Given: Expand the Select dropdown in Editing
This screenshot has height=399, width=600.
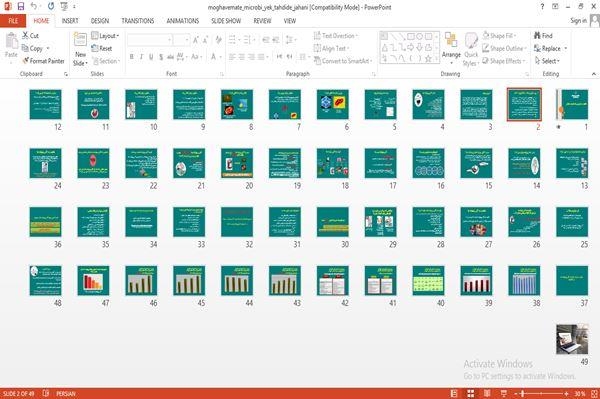Looking at the screenshot, I should point(548,61).
